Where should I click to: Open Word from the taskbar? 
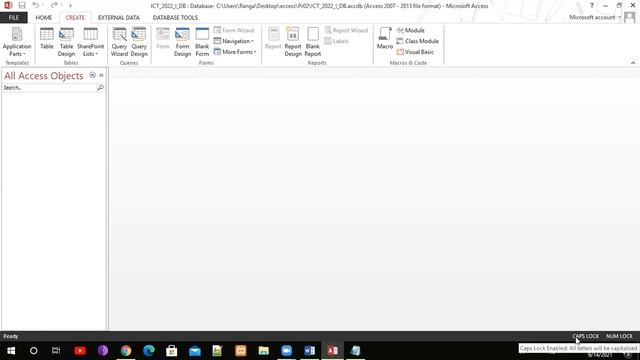tap(309, 351)
